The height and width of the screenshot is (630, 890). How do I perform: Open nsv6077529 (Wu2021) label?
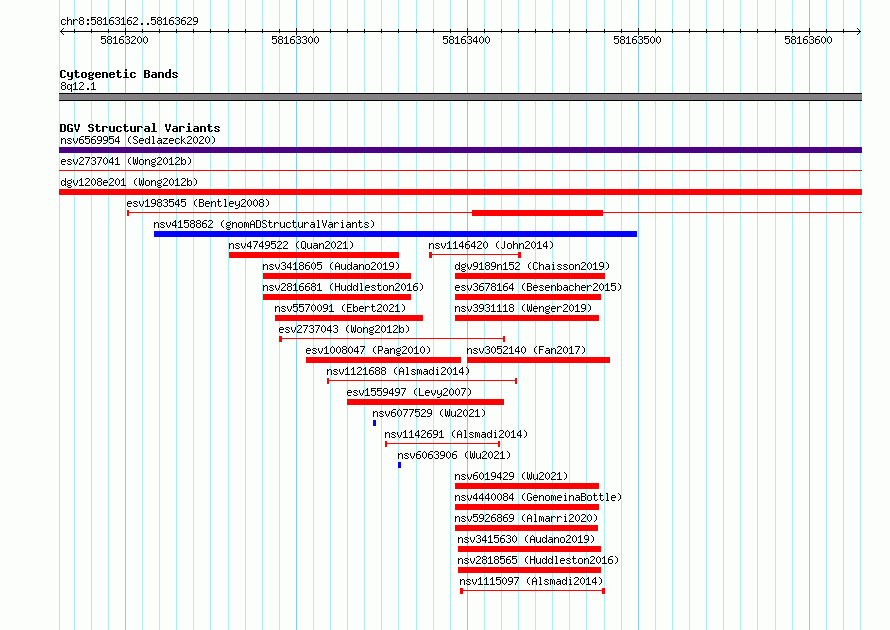[x=429, y=413]
